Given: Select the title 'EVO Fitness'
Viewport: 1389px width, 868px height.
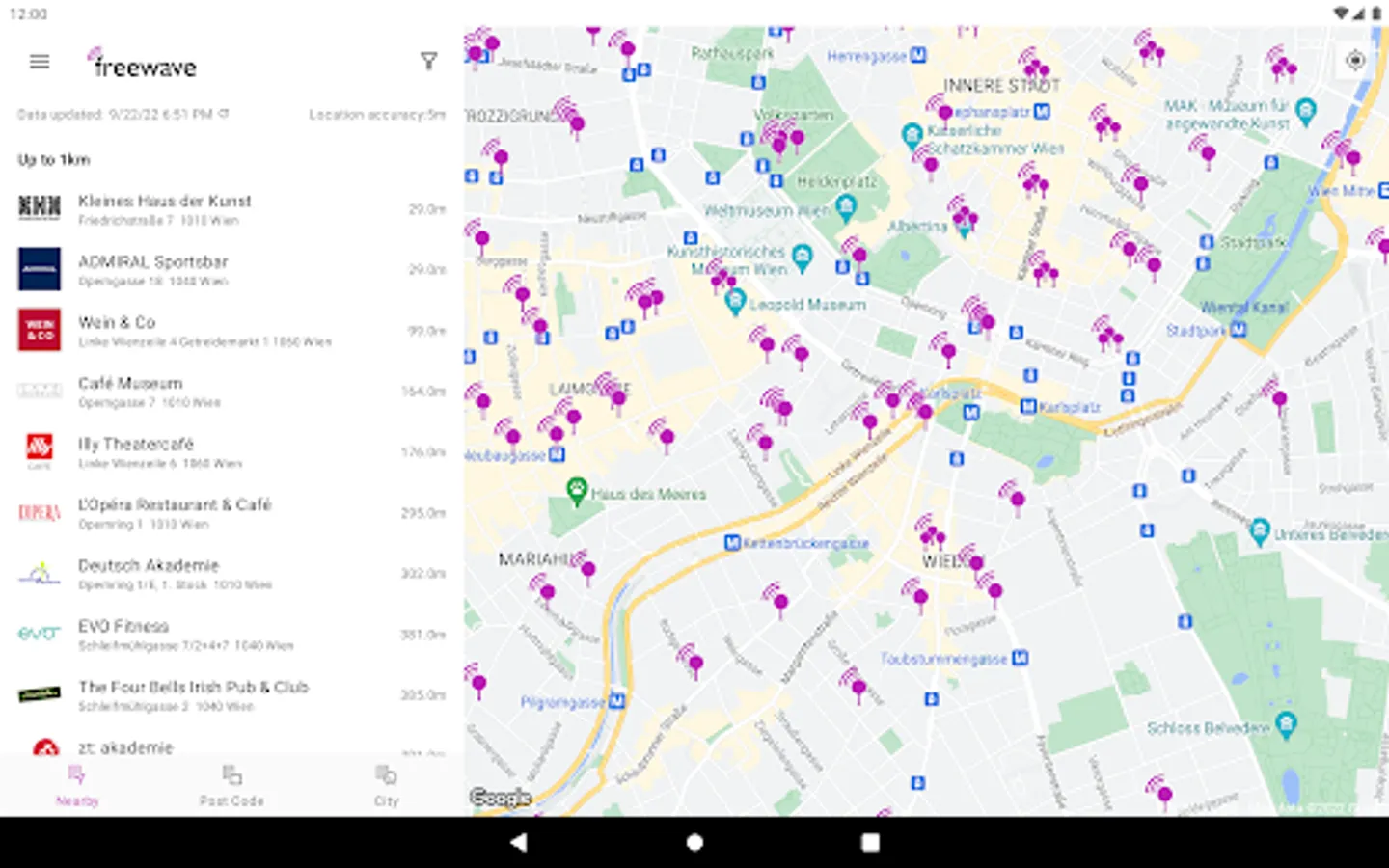Looking at the screenshot, I should (123, 626).
